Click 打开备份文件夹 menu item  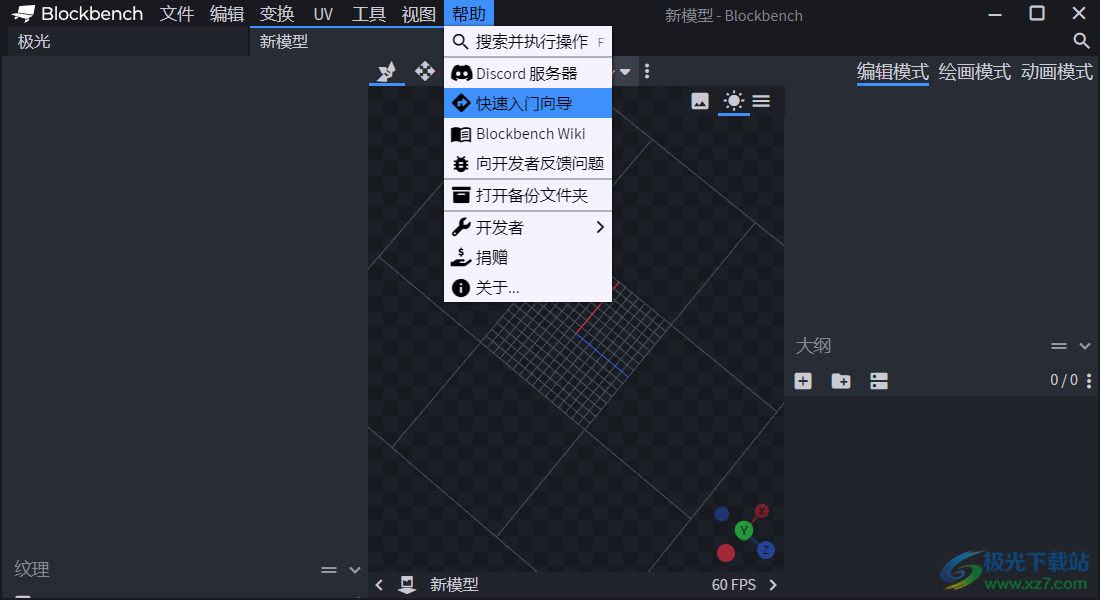click(528, 195)
